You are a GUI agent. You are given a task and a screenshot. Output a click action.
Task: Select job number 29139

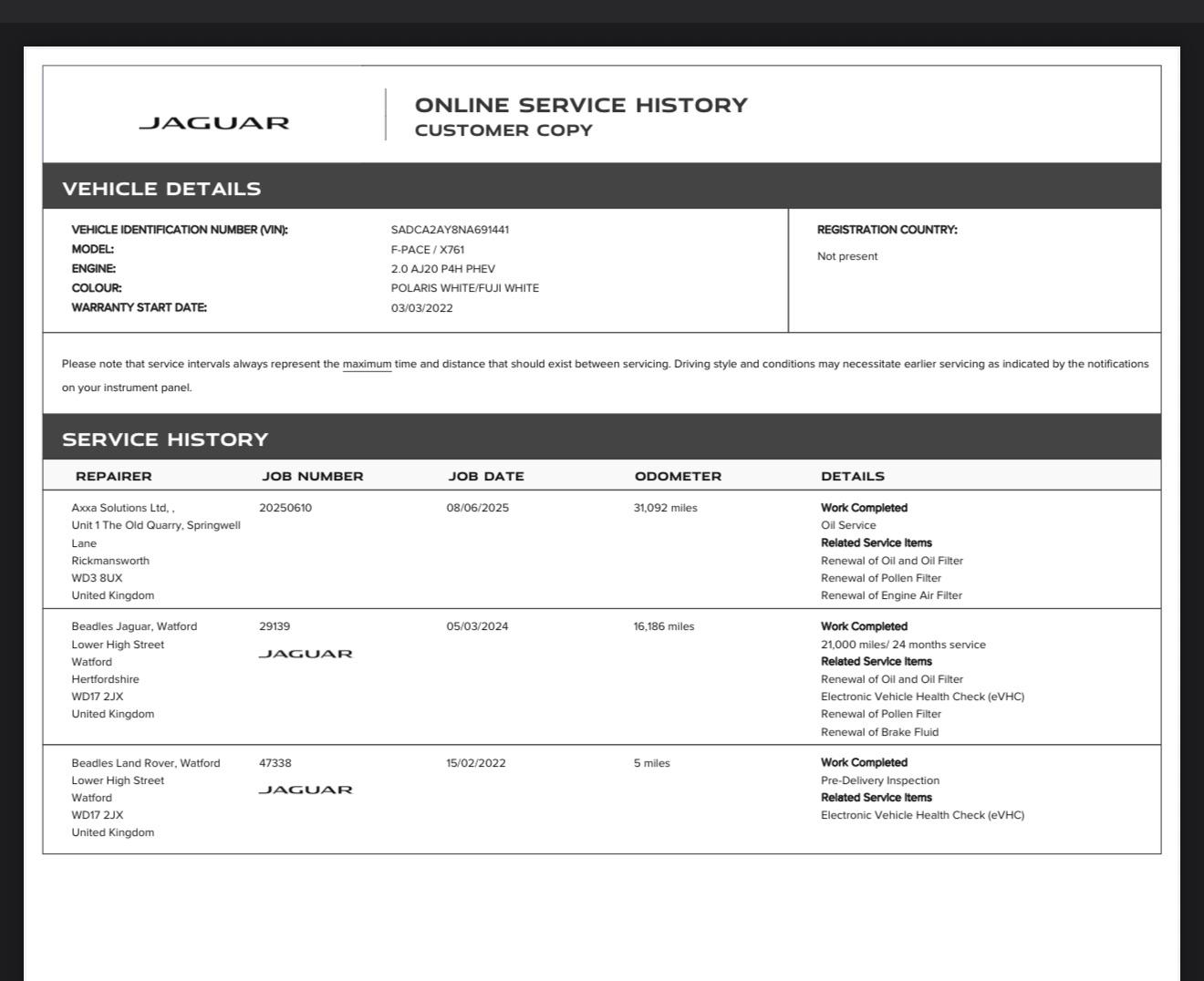coord(275,626)
